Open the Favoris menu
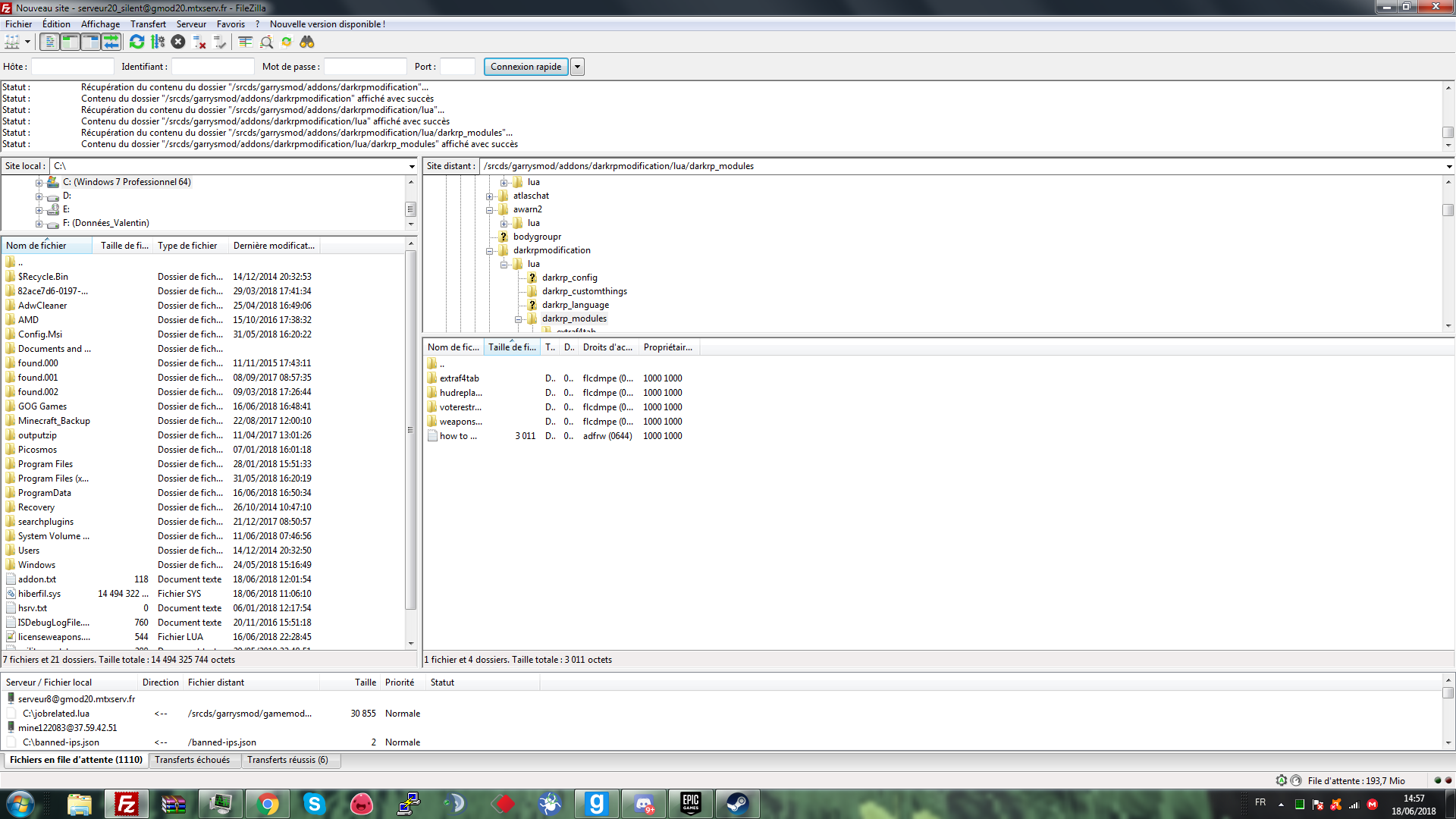 pyautogui.click(x=231, y=24)
